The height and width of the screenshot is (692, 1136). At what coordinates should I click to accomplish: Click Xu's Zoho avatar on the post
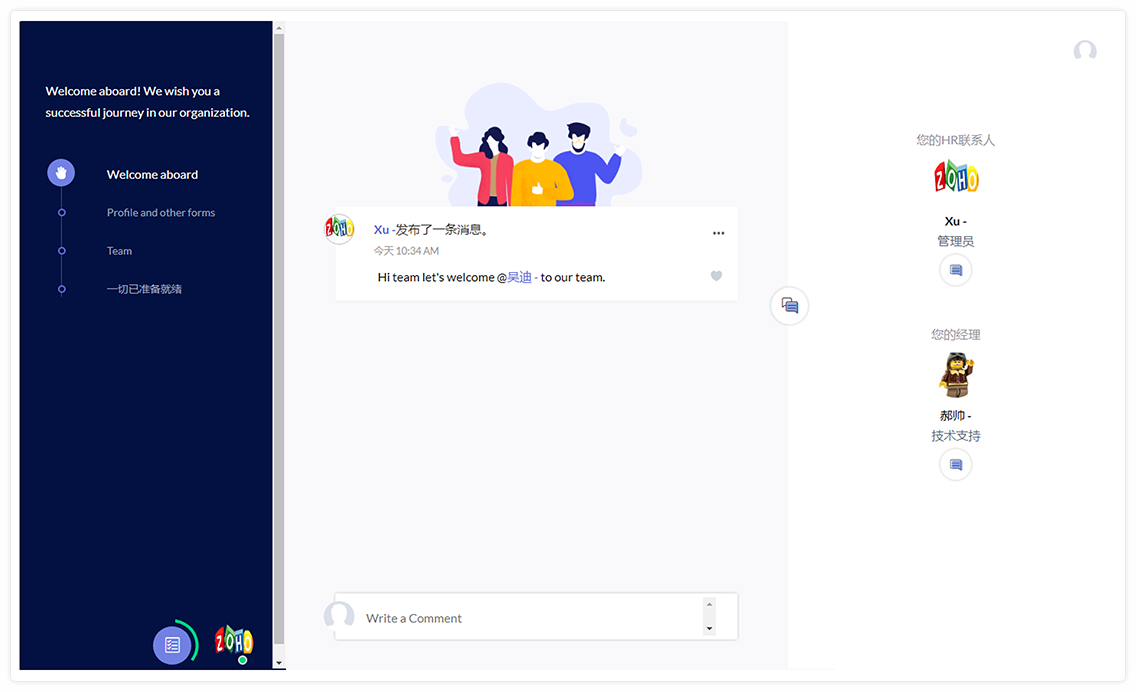click(339, 228)
